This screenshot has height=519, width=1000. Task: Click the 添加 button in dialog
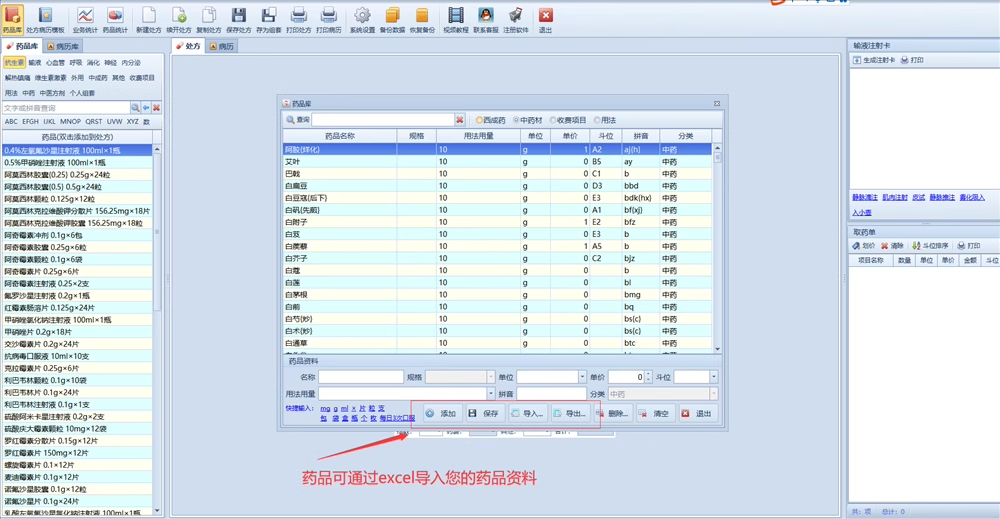pyautogui.click(x=441, y=413)
